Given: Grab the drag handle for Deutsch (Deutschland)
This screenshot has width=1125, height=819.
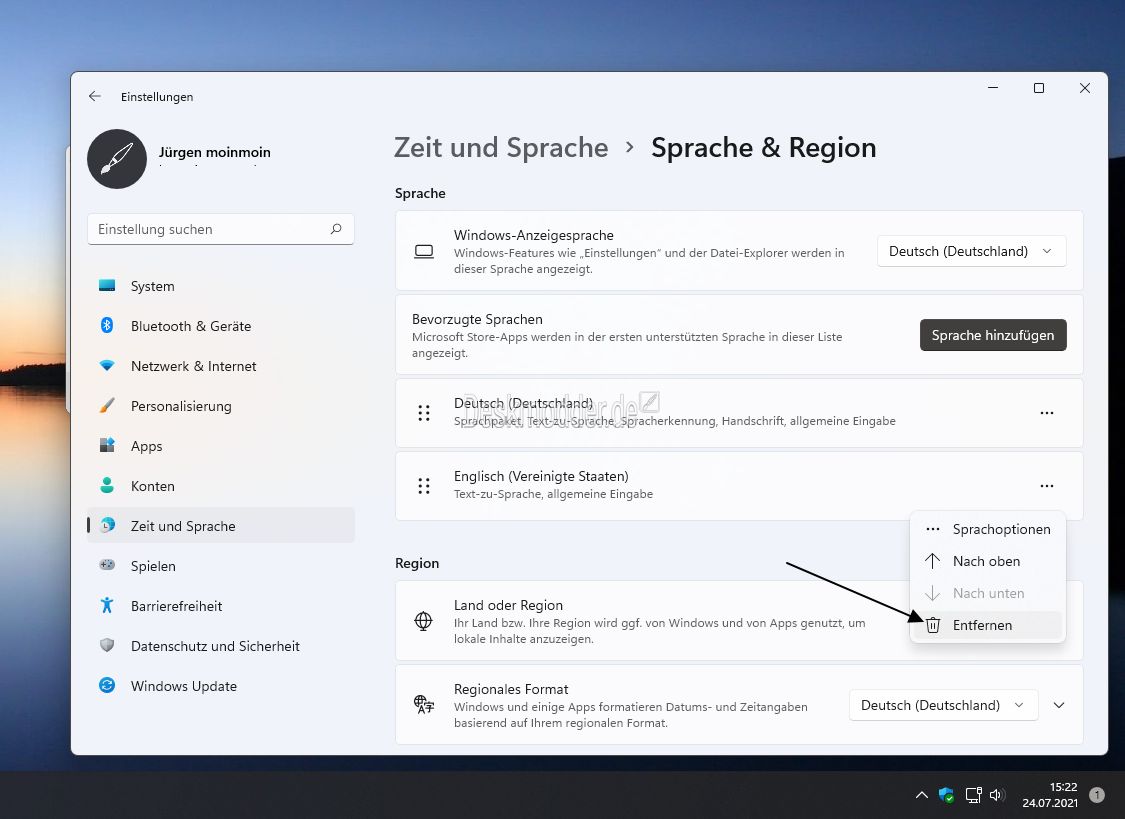Looking at the screenshot, I should 424,413.
